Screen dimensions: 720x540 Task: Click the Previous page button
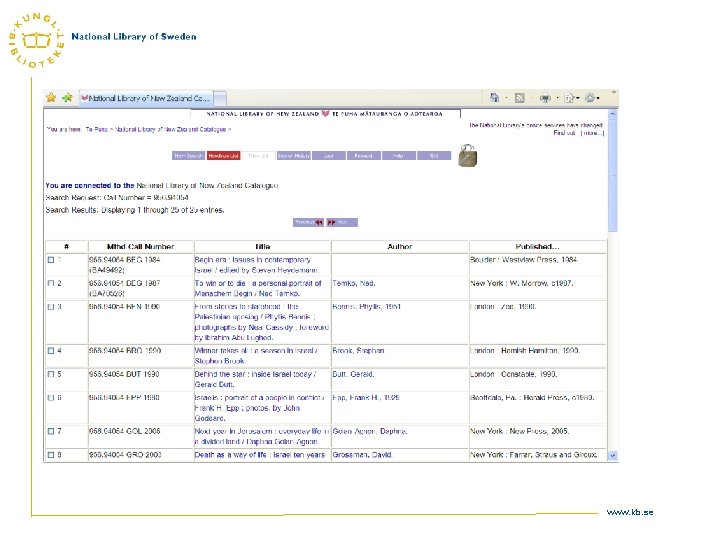(309, 222)
